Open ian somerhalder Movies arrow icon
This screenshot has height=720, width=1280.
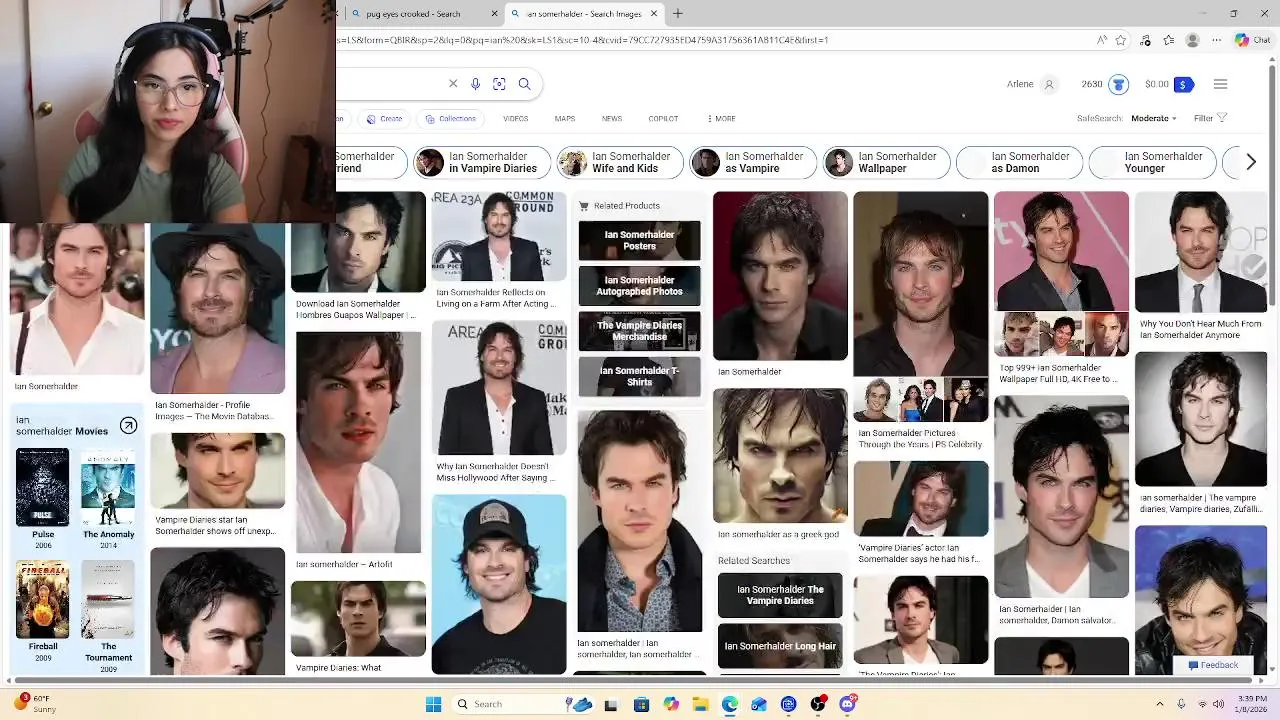[x=128, y=426]
